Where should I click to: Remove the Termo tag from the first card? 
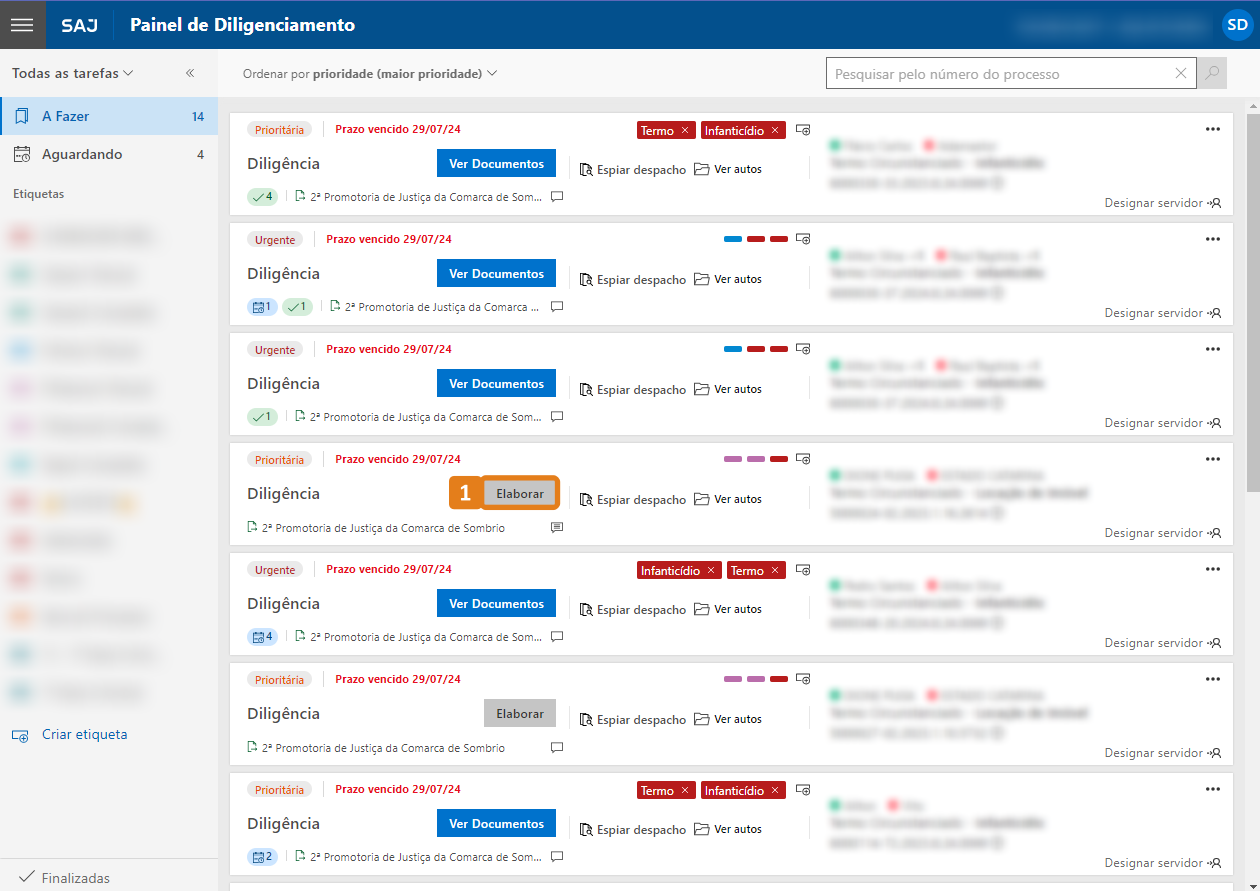tap(685, 130)
